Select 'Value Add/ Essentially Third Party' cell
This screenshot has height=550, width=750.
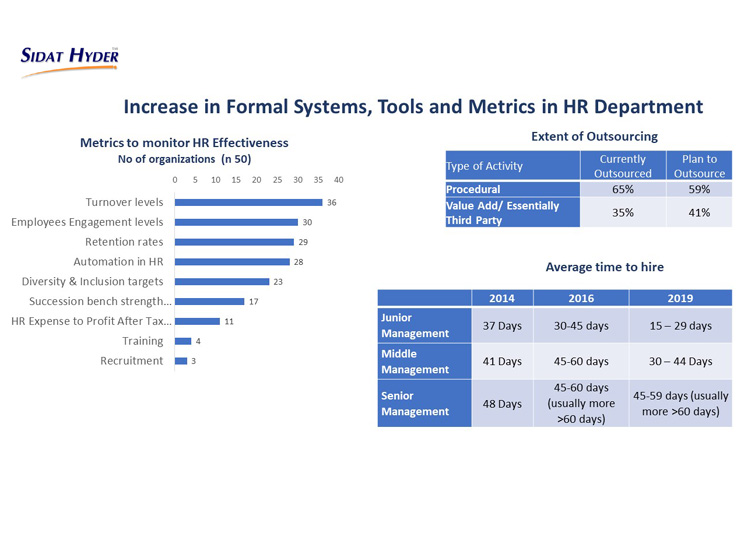coord(513,212)
